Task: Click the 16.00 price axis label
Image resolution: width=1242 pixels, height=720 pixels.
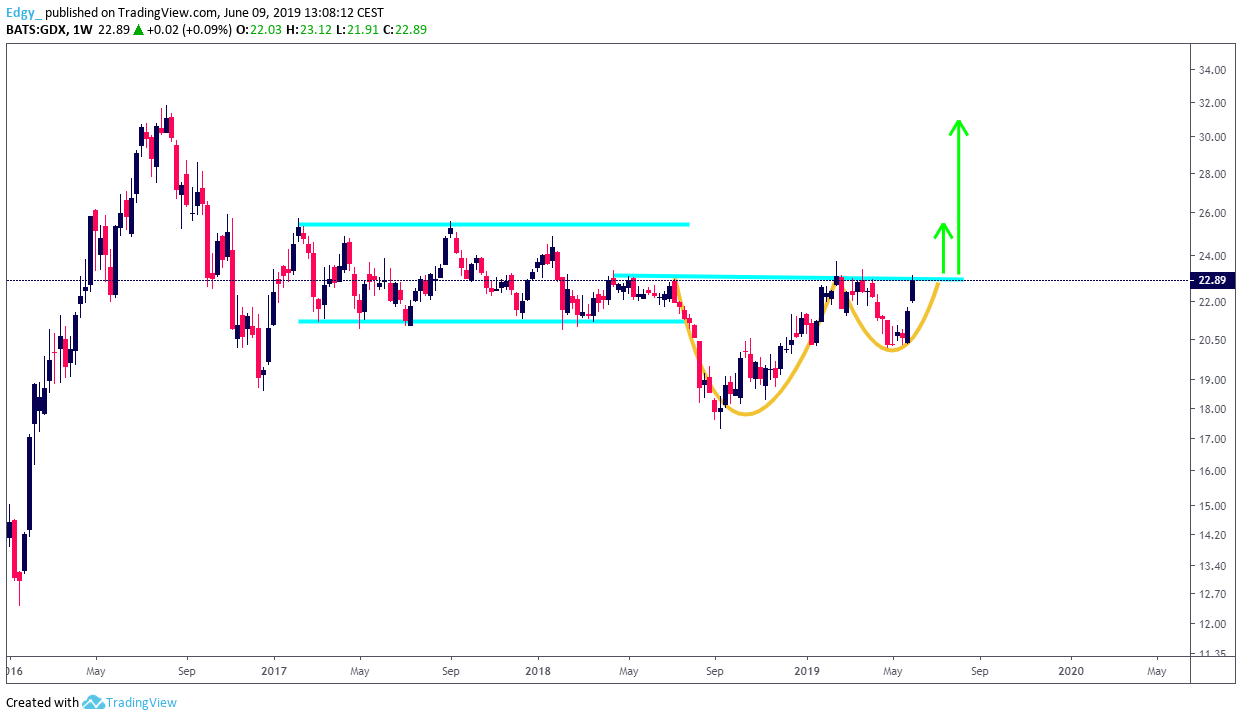Action: point(1213,471)
